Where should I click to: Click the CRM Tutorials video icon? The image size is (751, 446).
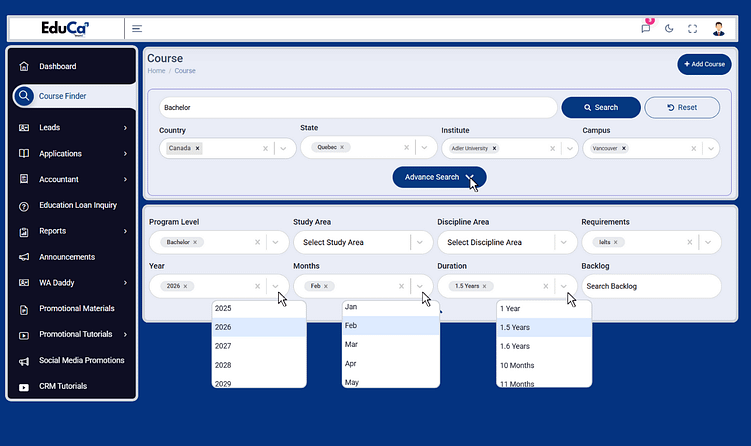point(24,386)
